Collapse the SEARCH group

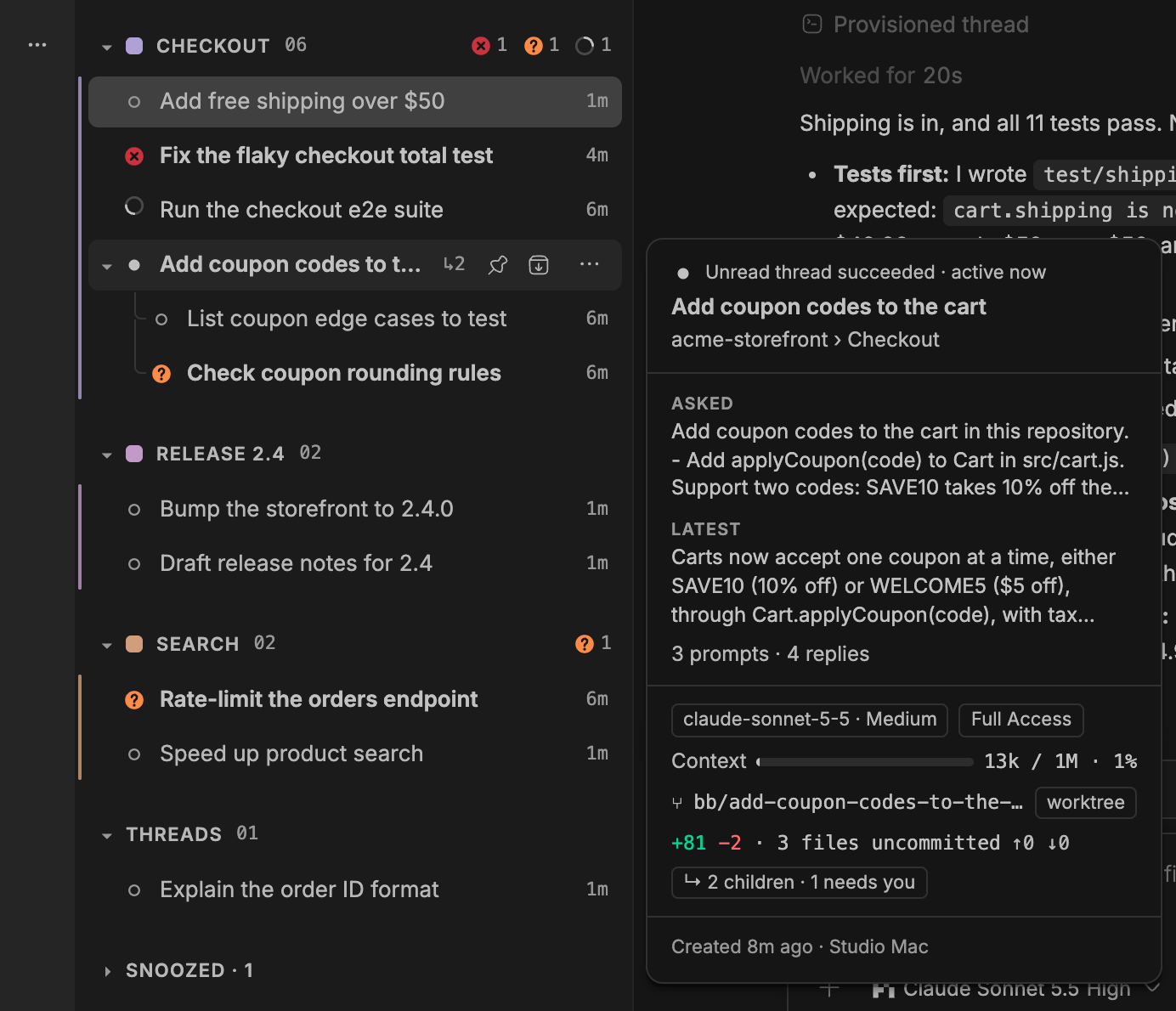click(x=107, y=646)
